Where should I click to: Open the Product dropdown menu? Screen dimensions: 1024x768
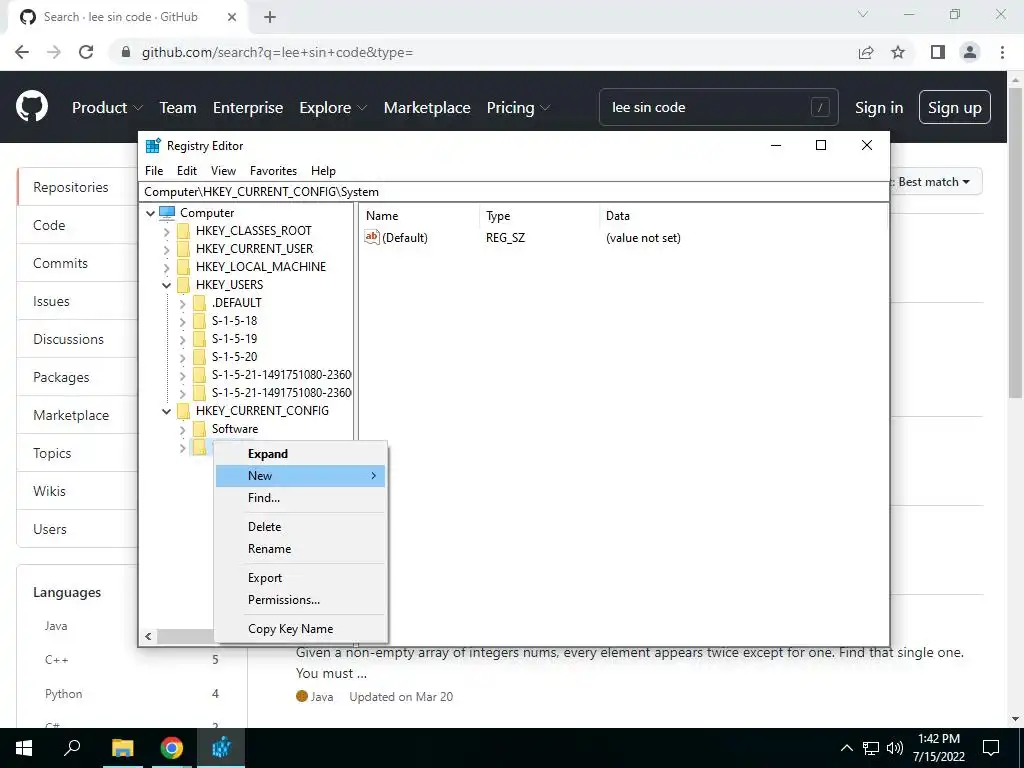[106, 108]
